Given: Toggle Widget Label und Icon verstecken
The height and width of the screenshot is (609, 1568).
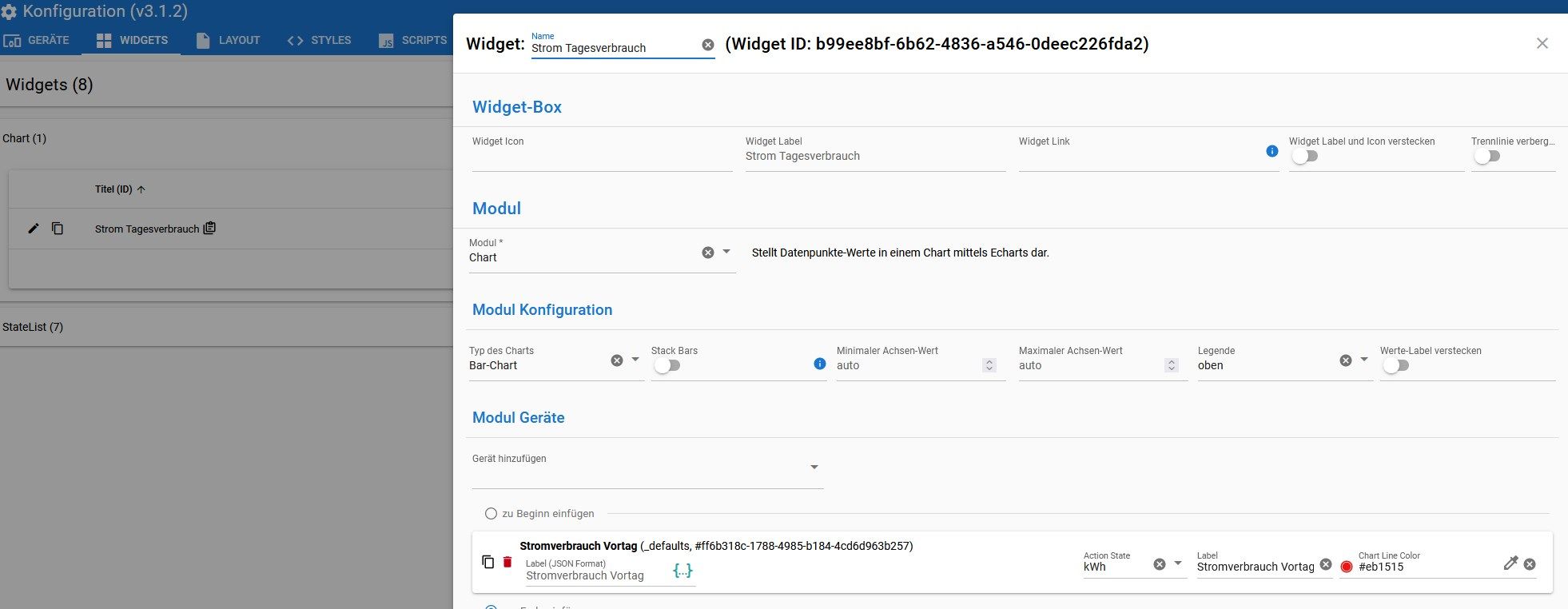Looking at the screenshot, I should pyautogui.click(x=1304, y=157).
